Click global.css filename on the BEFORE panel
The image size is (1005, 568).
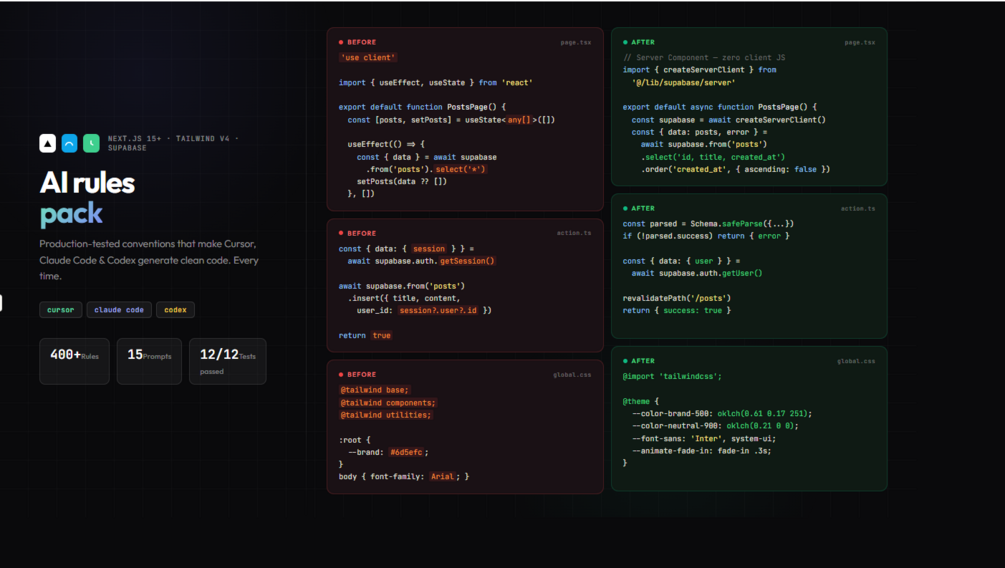click(x=572, y=375)
